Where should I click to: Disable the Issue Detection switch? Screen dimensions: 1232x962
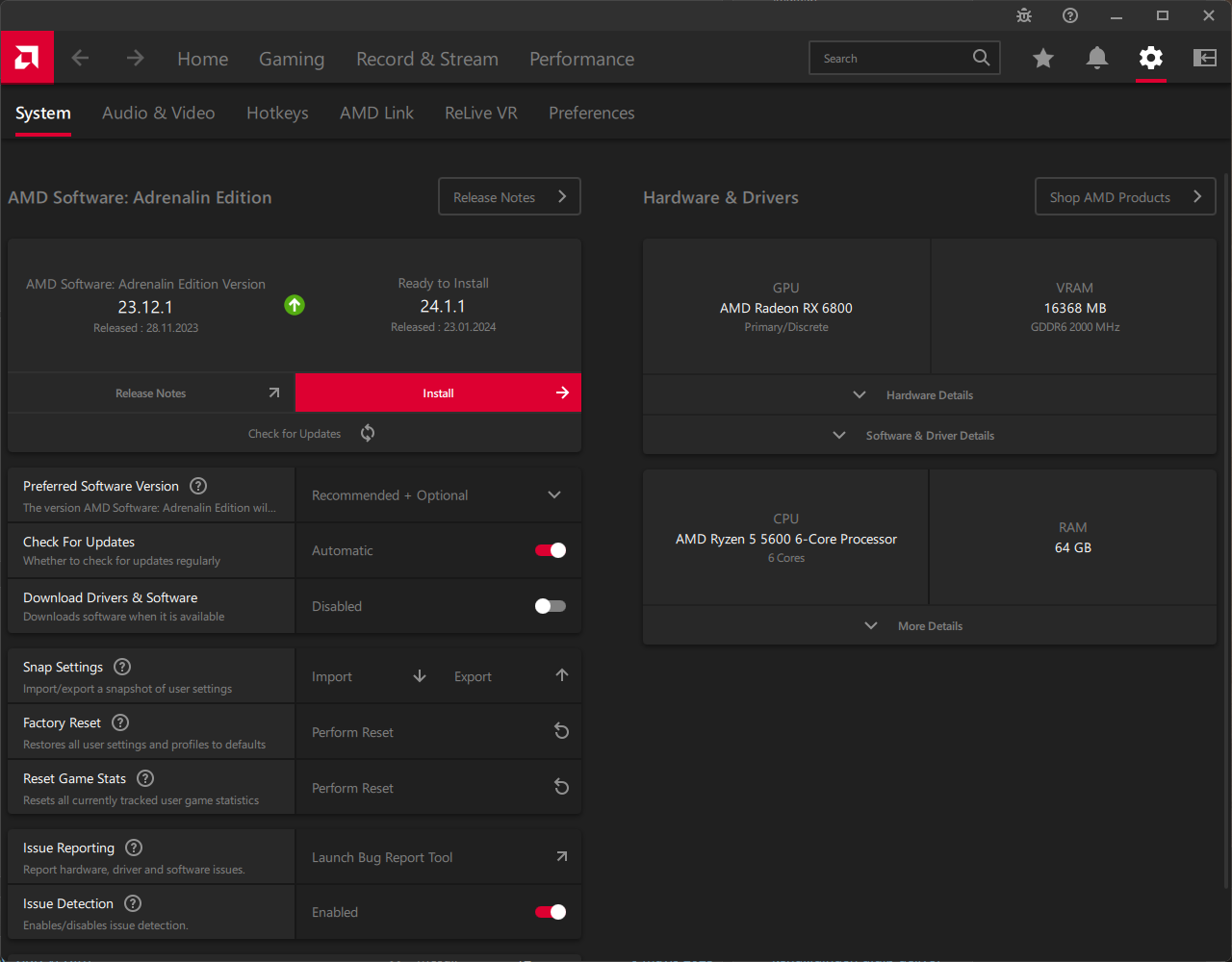(551, 912)
